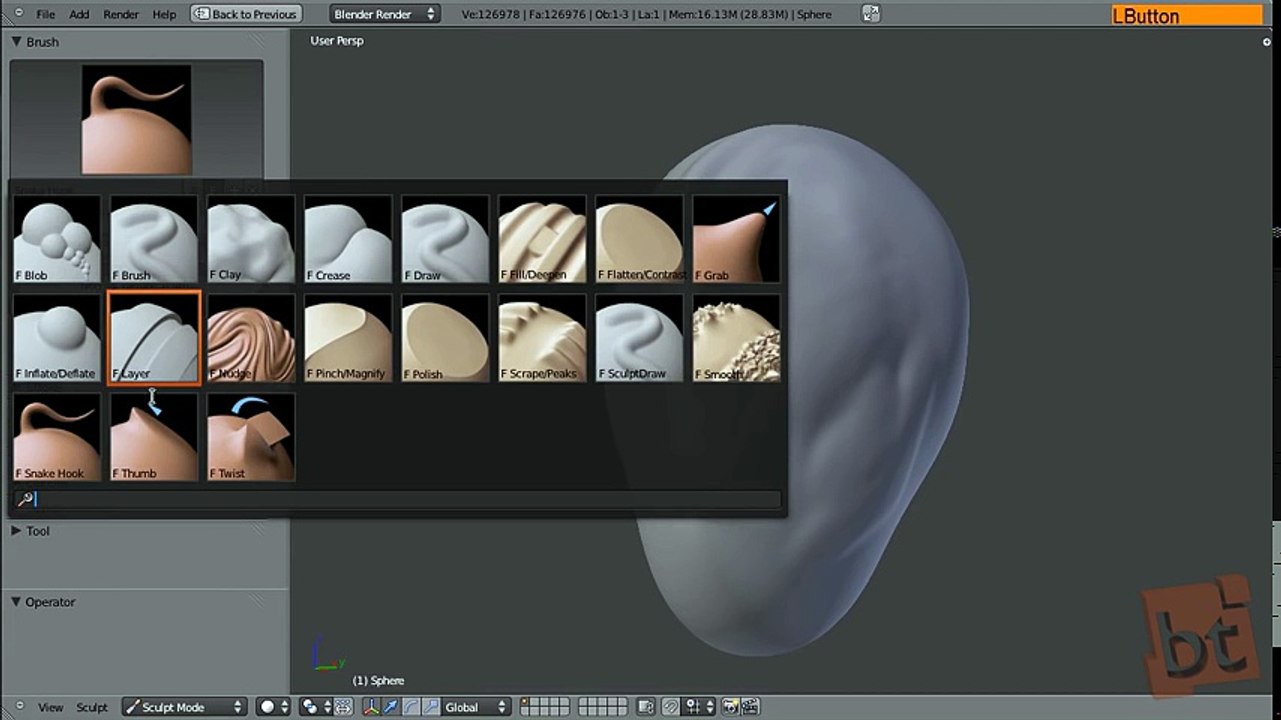The width and height of the screenshot is (1281, 720).
Task: Select the rotate manipulator arc icon
Action: (x=410, y=707)
